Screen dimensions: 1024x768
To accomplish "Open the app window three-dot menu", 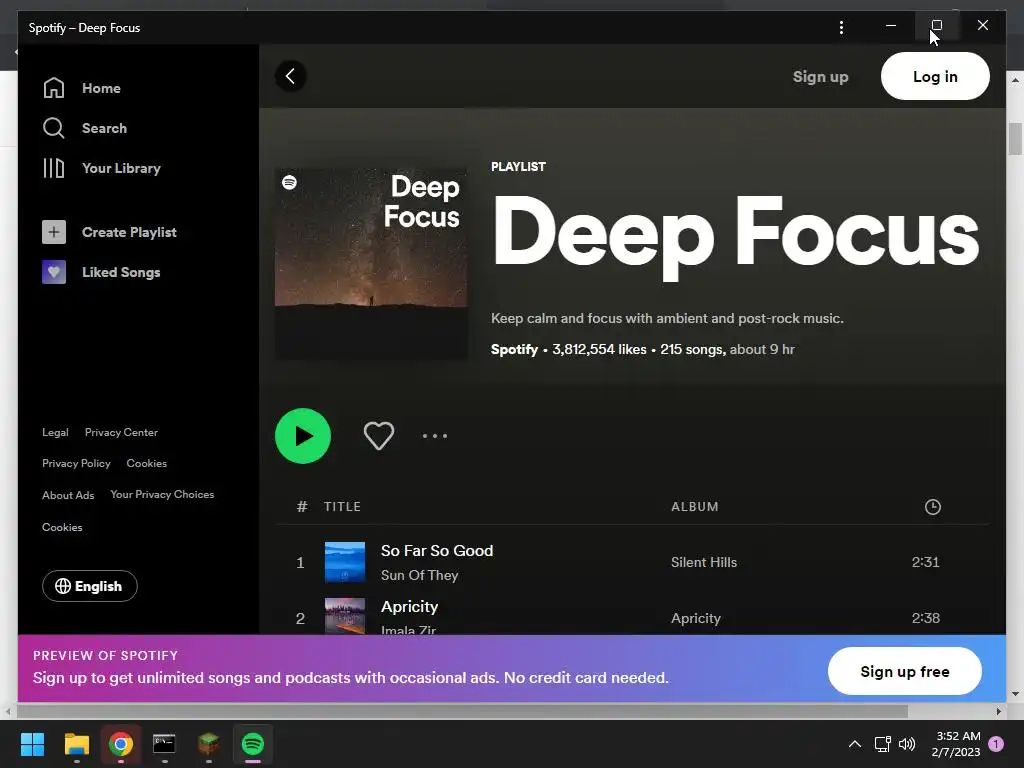I will [x=841, y=27].
